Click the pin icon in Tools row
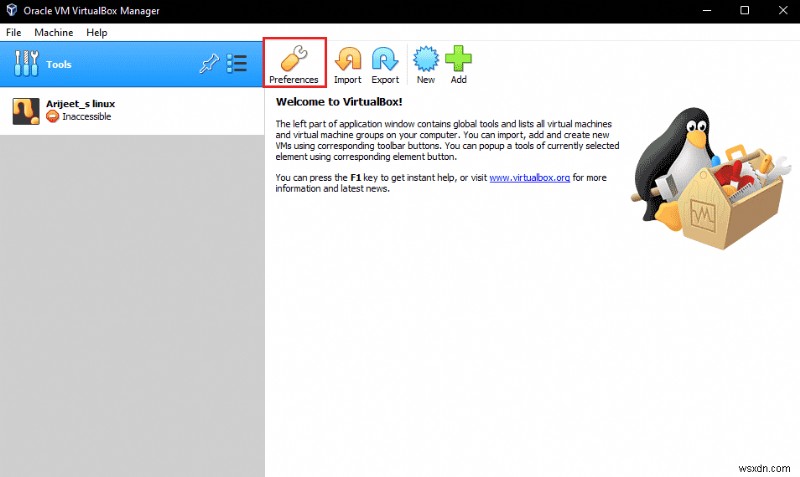 pyautogui.click(x=209, y=64)
